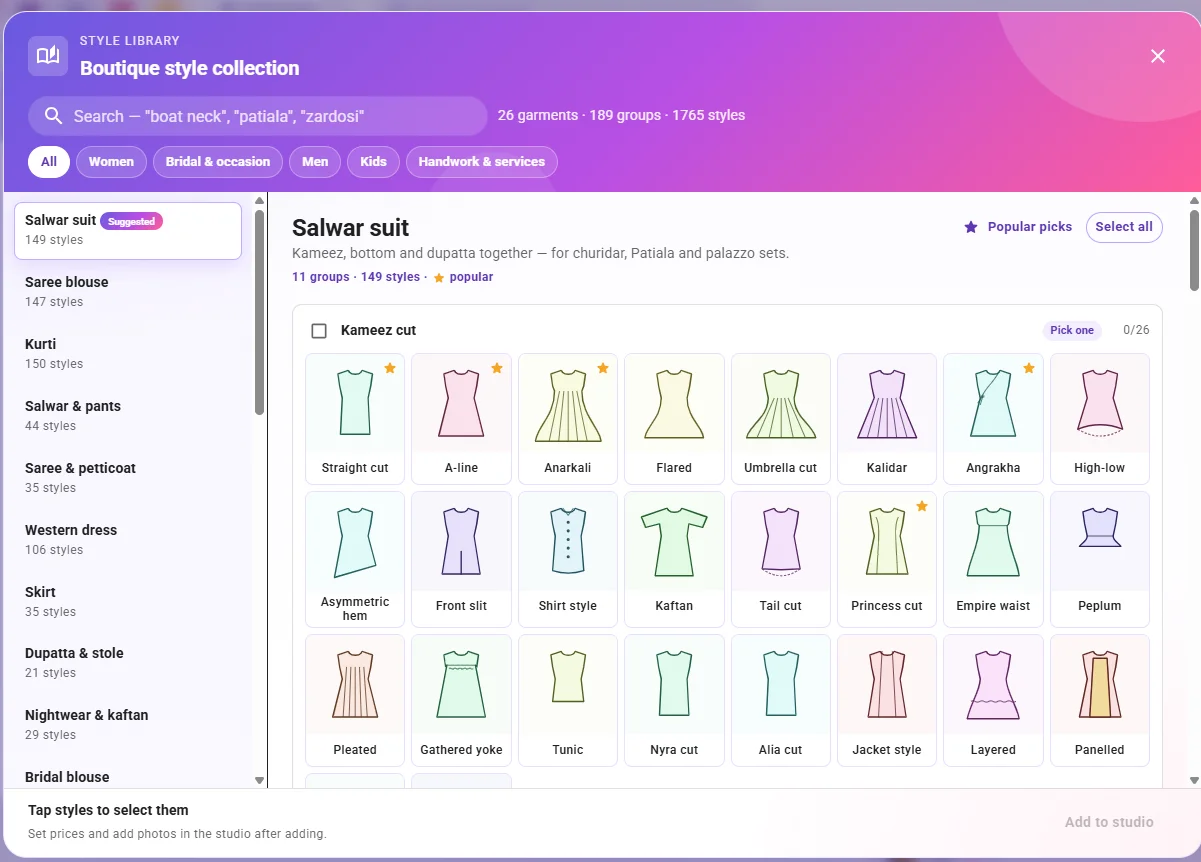Select the Layered style card
The image size is (1201, 862).
[993, 700]
